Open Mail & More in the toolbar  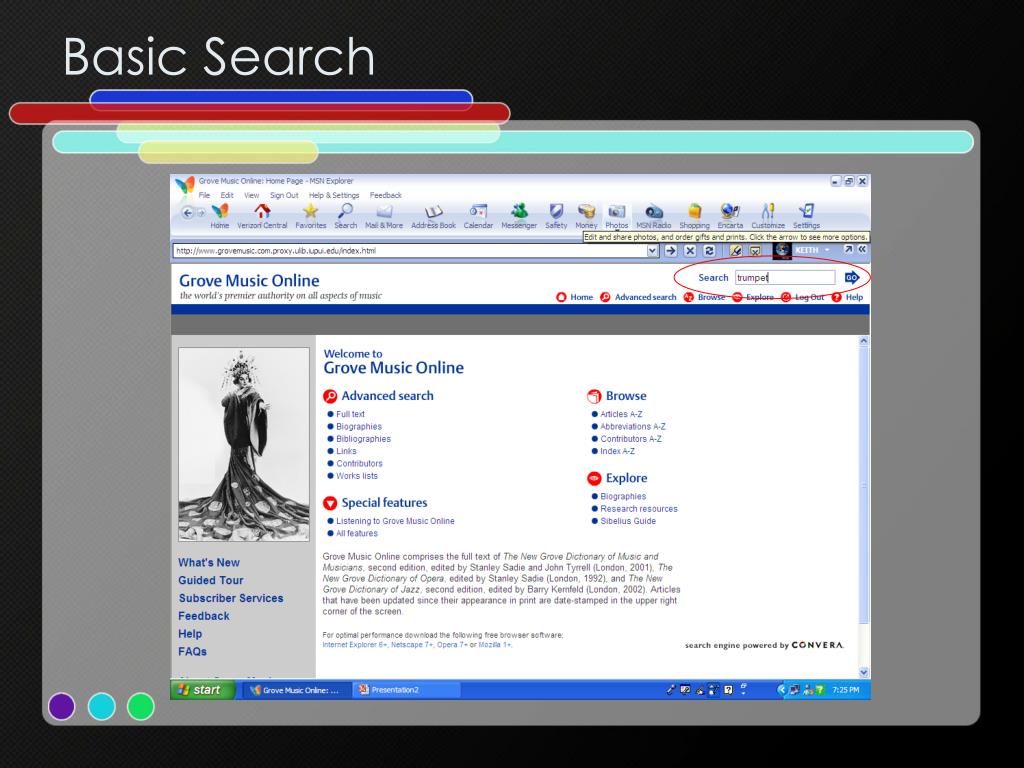(x=384, y=216)
